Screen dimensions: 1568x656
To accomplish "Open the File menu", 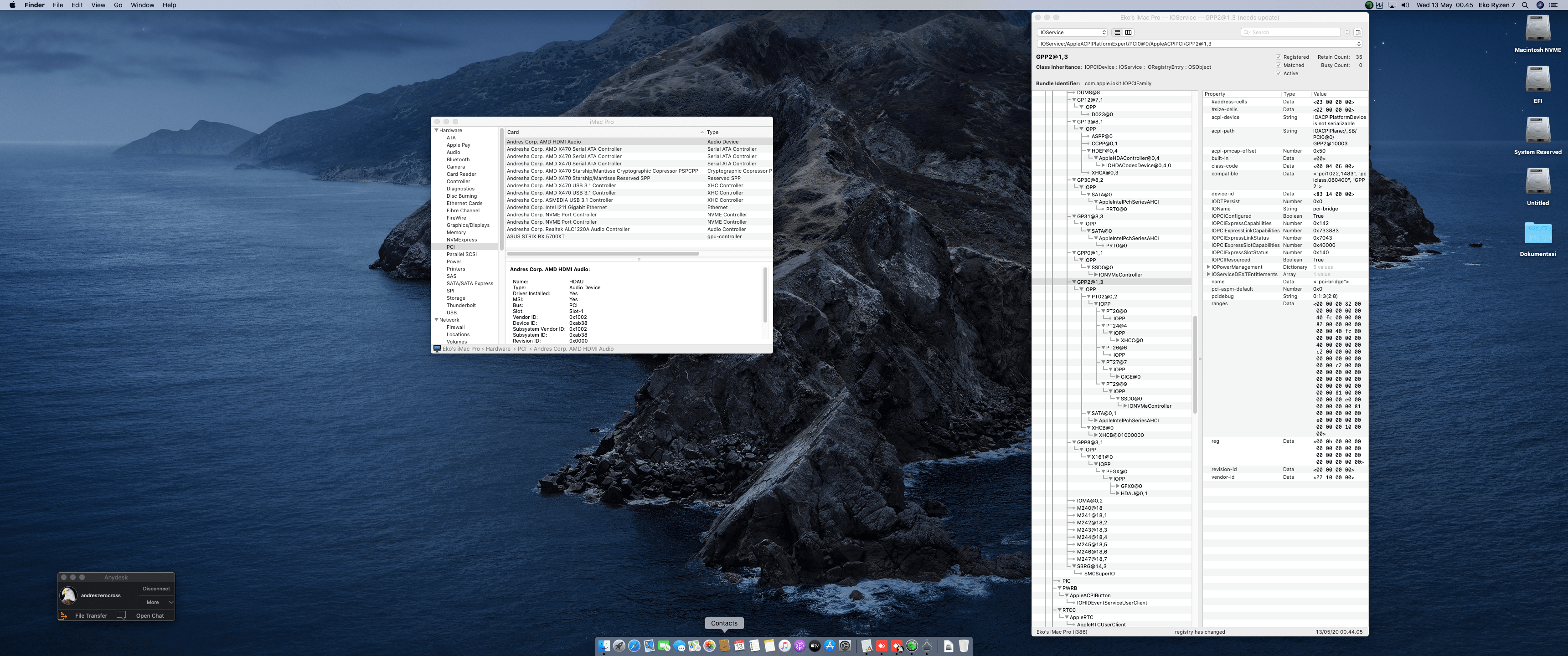I will coord(58,5).
